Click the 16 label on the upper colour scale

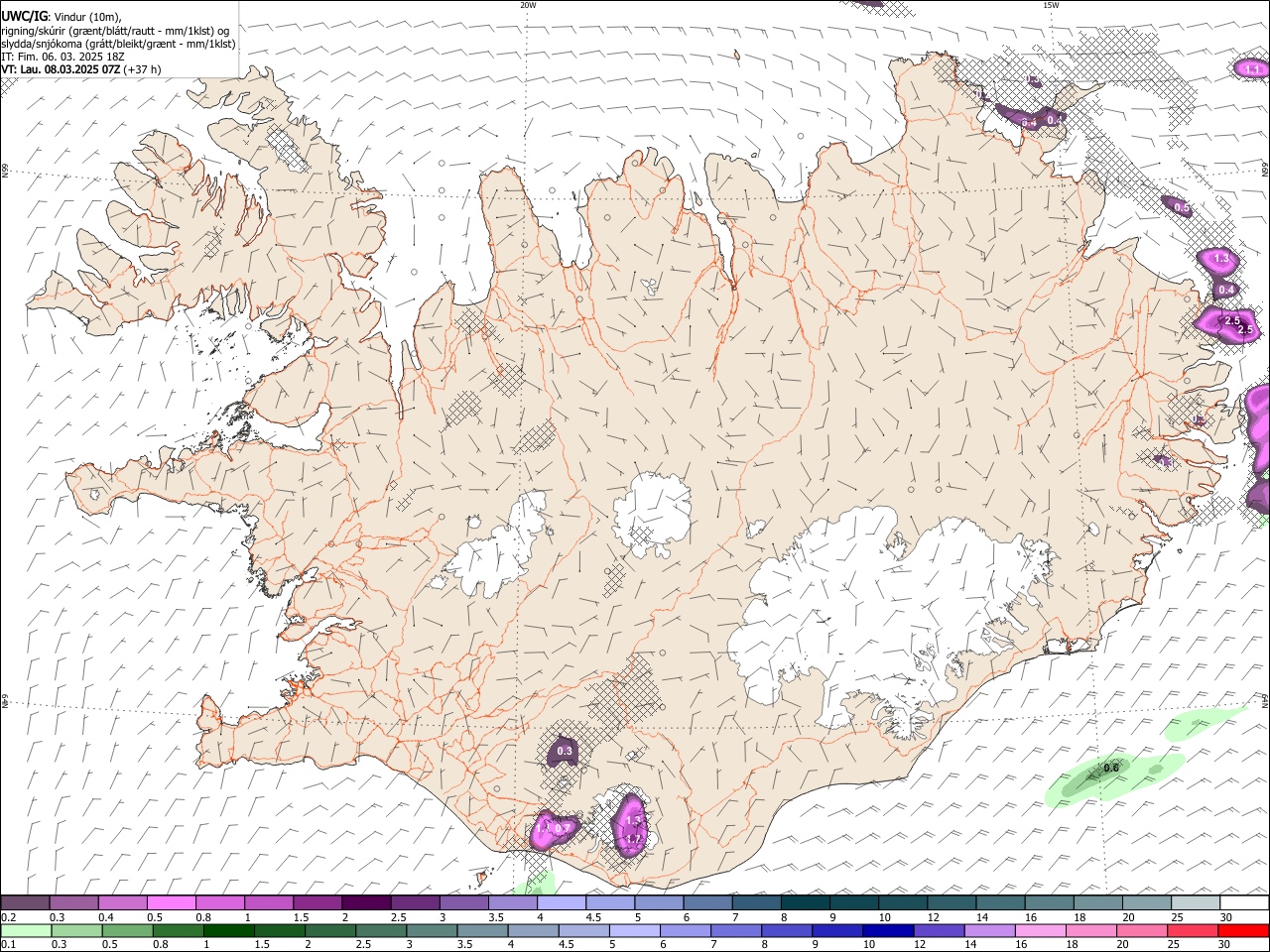(1032, 917)
